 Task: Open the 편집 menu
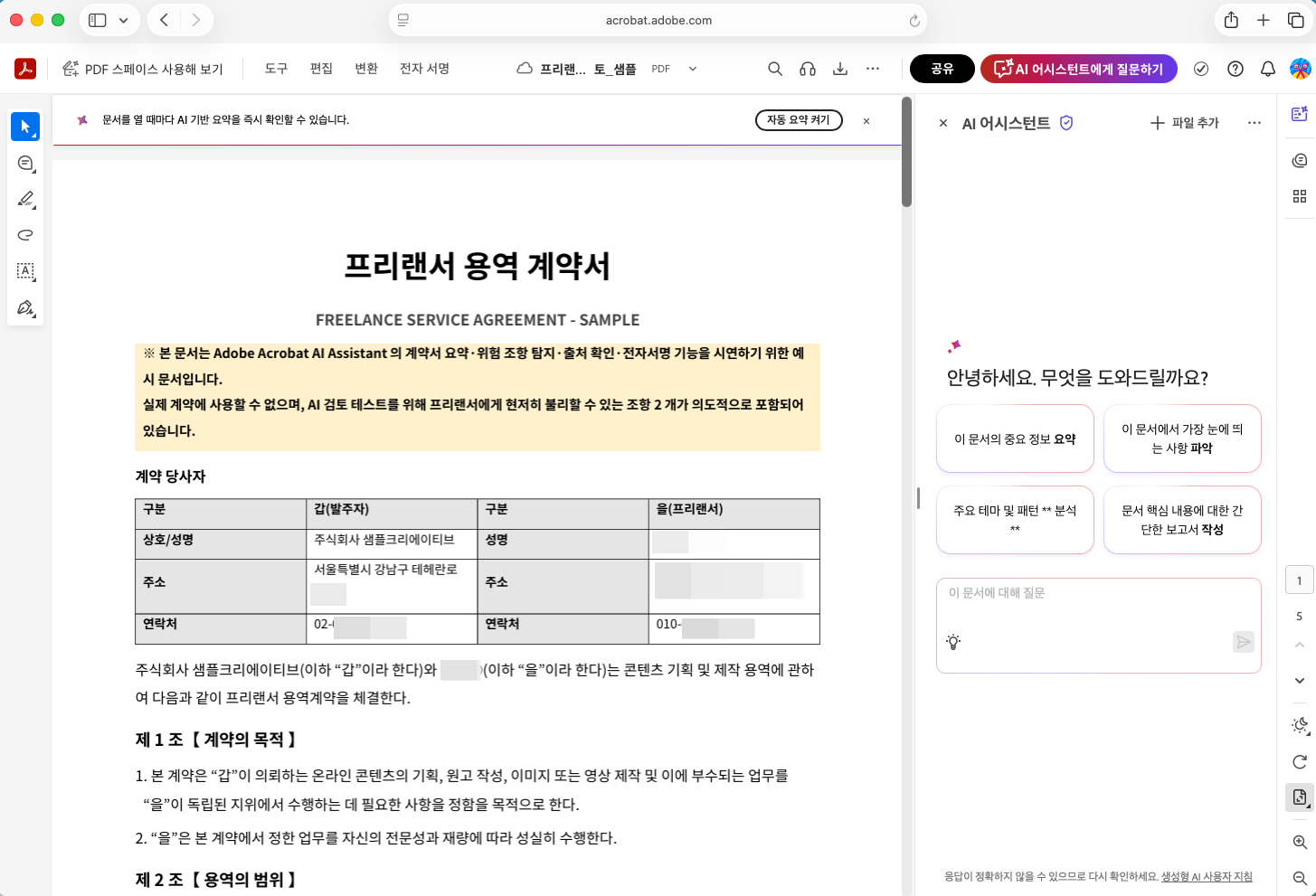pyautogui.click(x=321, y=69)
